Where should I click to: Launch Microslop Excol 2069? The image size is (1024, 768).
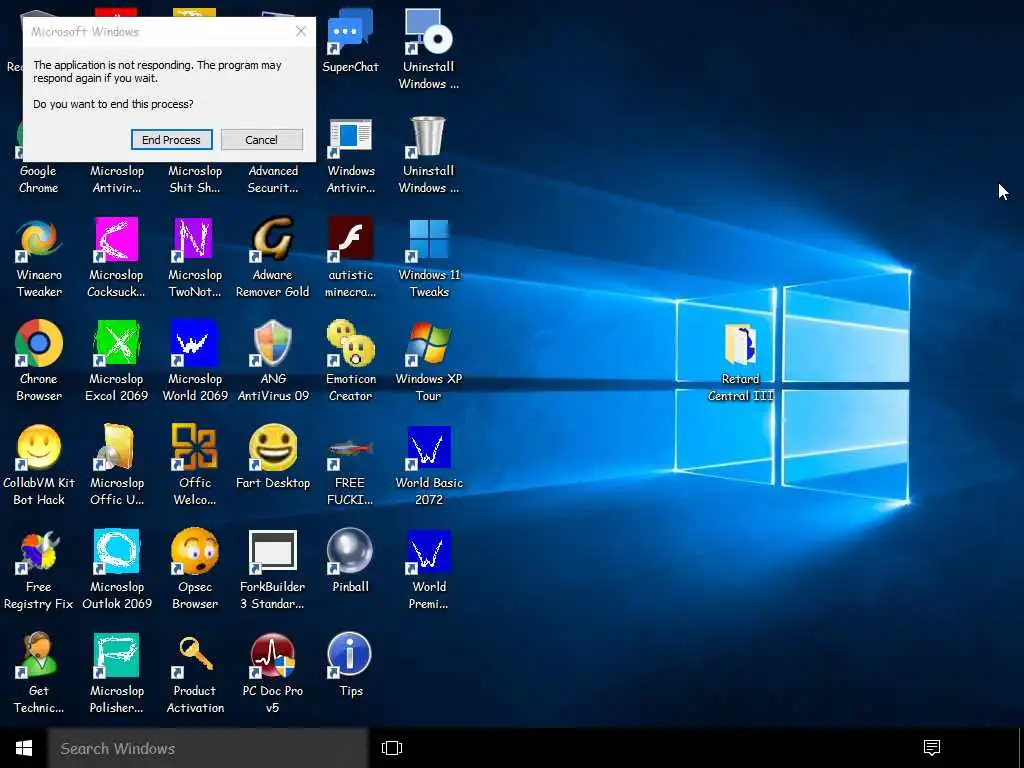tap(116, 361)
